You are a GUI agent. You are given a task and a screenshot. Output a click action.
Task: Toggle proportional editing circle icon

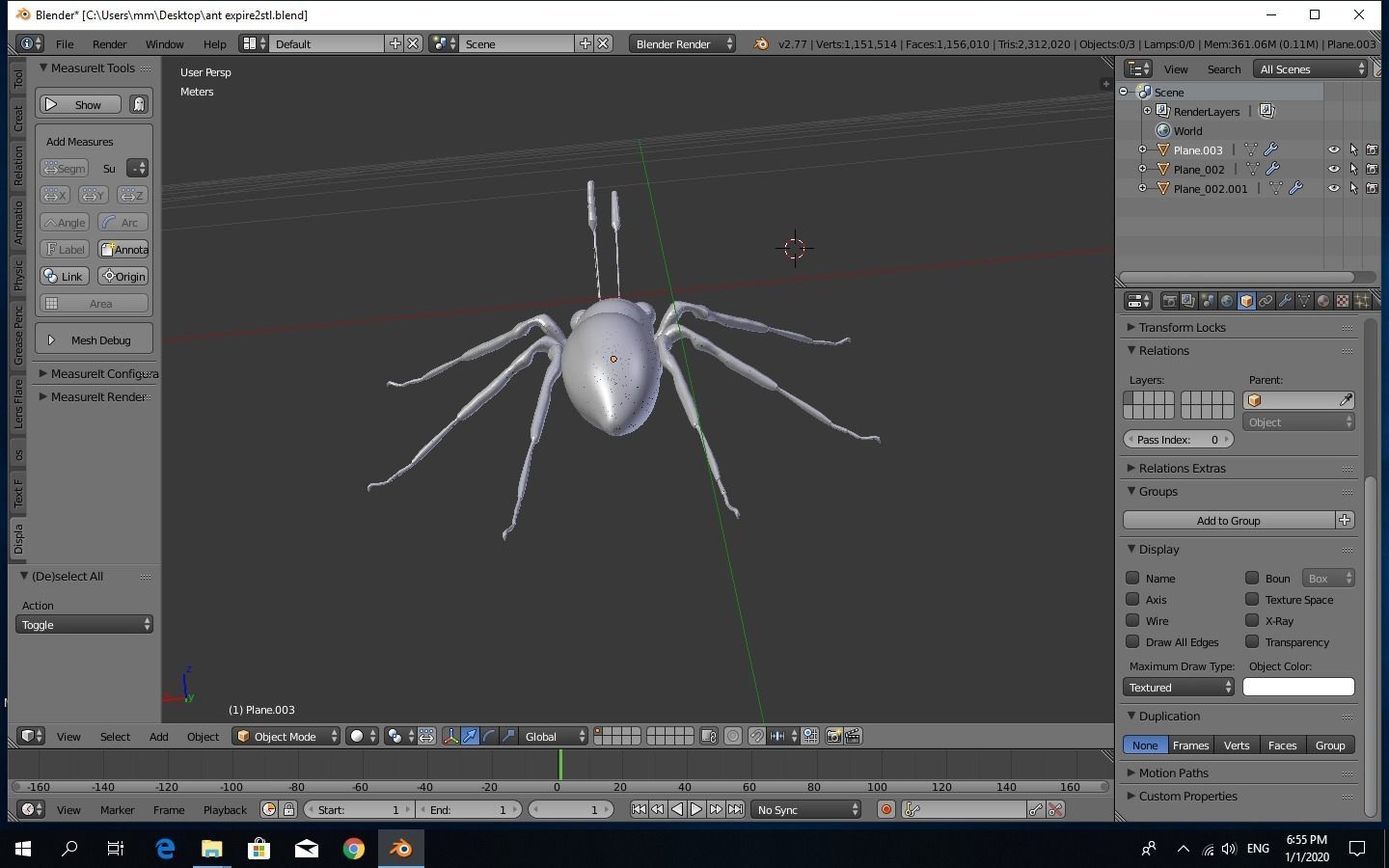733,736
